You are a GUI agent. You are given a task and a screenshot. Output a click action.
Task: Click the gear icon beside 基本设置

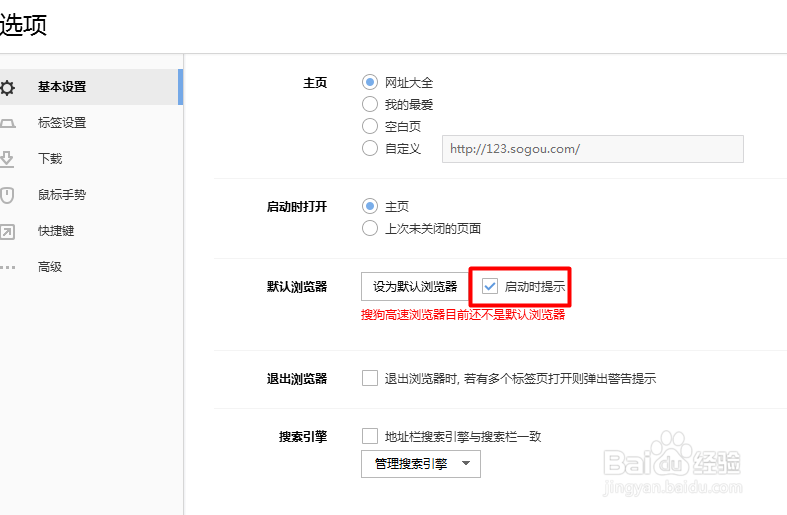[7, 87]
